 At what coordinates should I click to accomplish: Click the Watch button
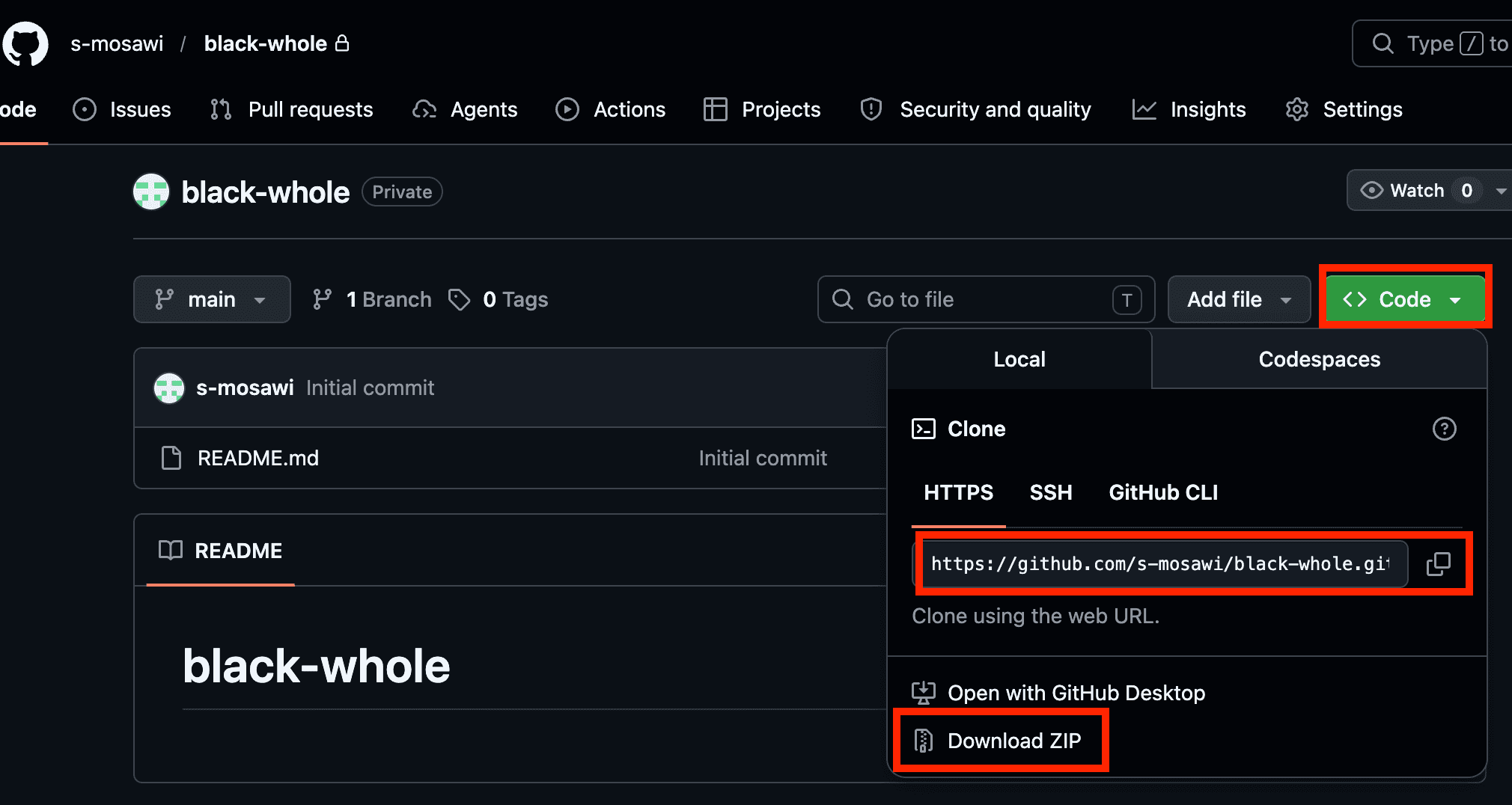(x=1416, y=191)
